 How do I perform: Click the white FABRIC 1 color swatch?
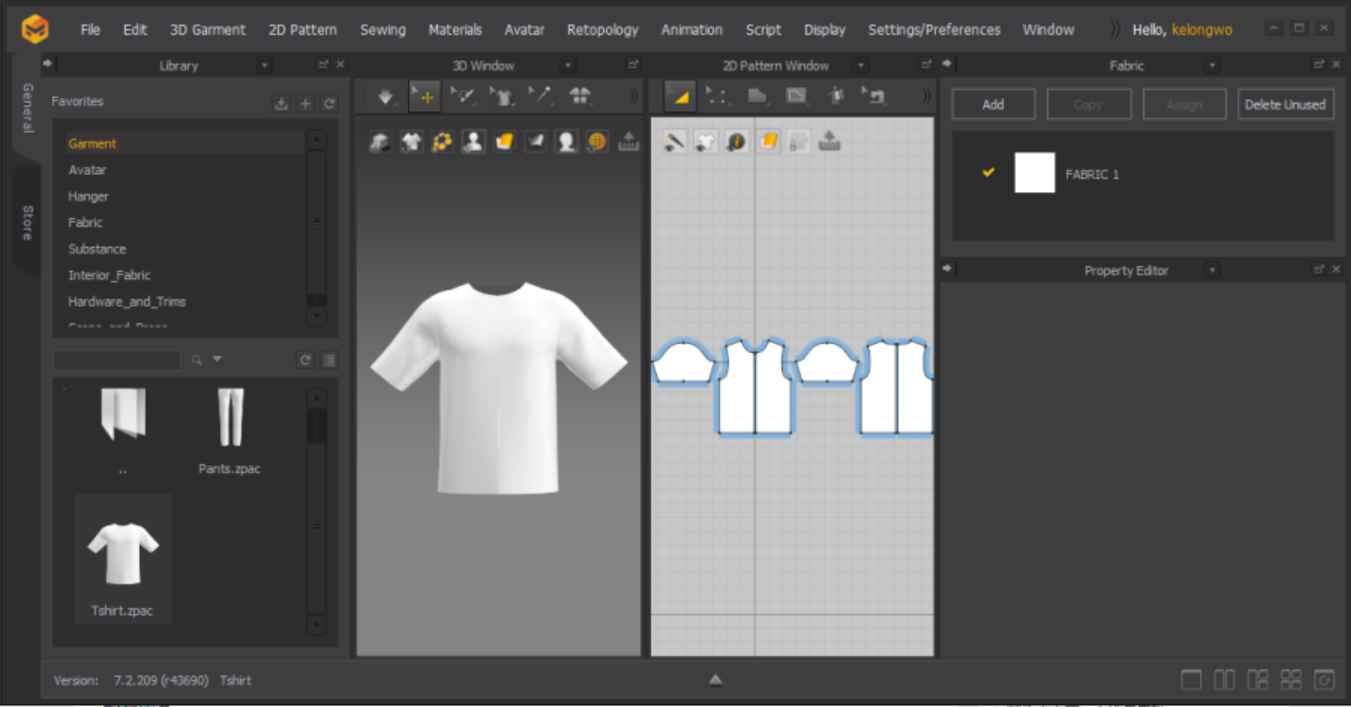point(1035,172)
